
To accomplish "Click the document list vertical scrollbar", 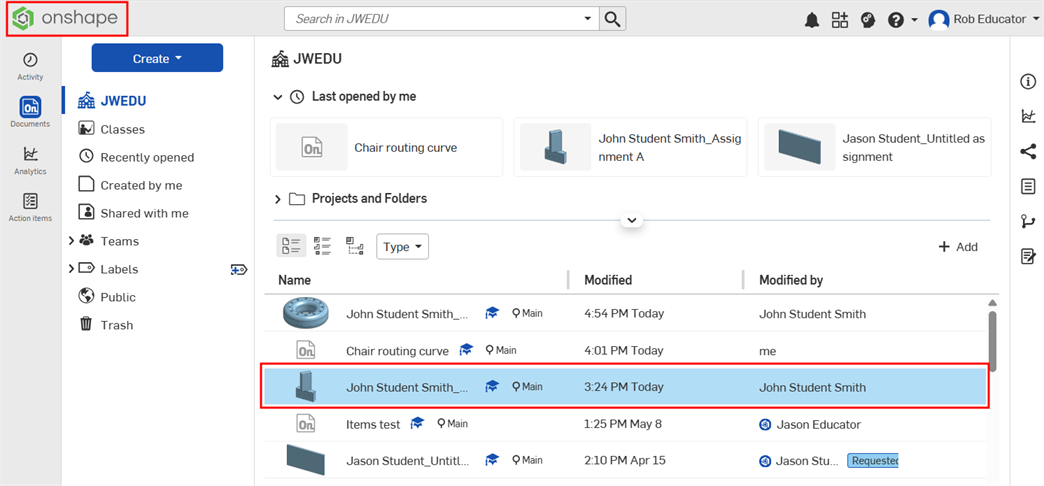I will tap(993, 342).
